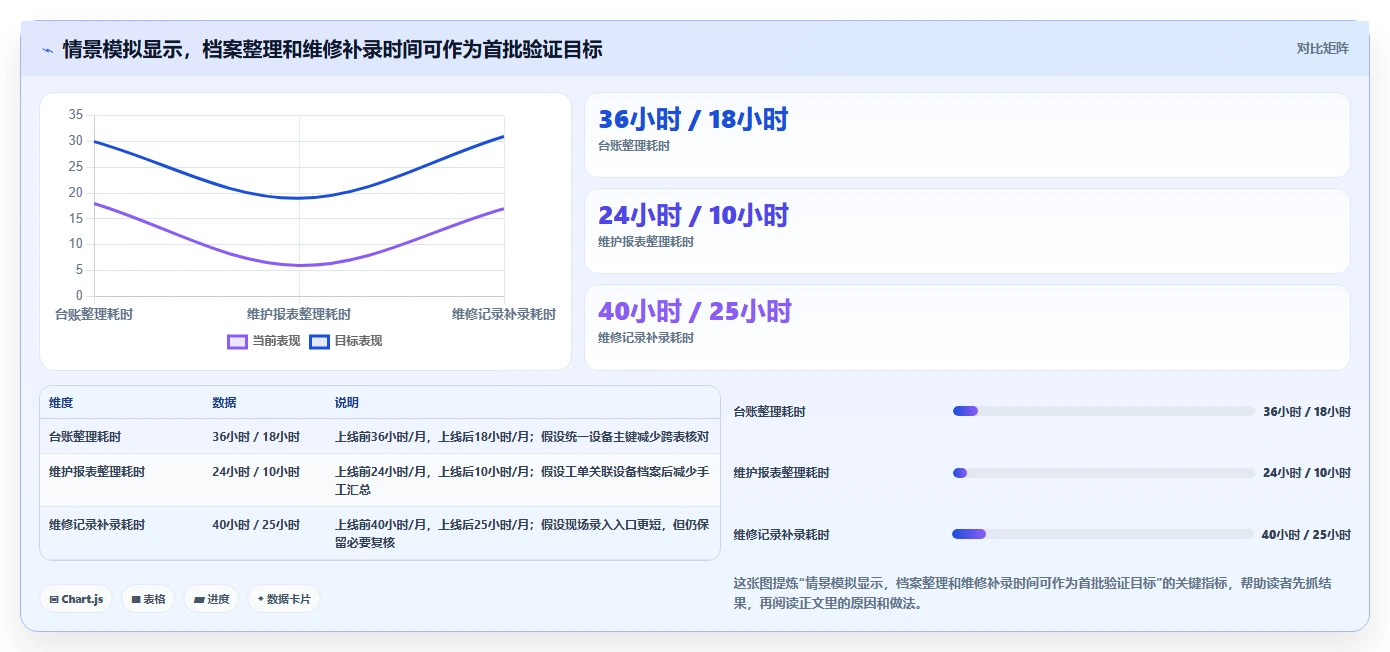Click the 维度 column header
Viewport: 1390px width, 652px height.
[61, 403]
